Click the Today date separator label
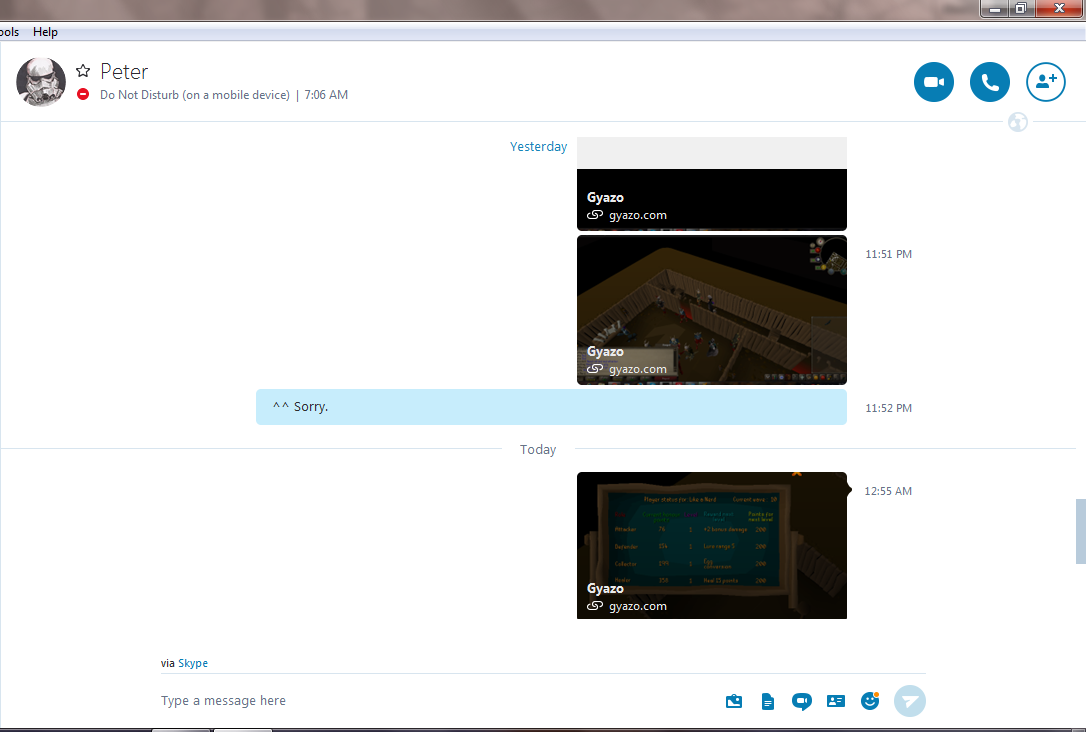 (x=538, y=449)
